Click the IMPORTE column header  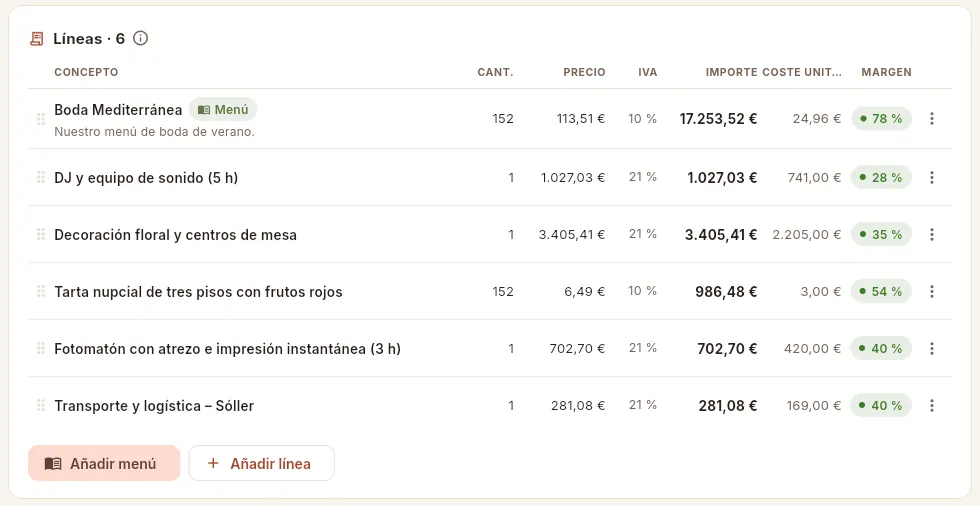pyautogui.click(x=731, y=72)
